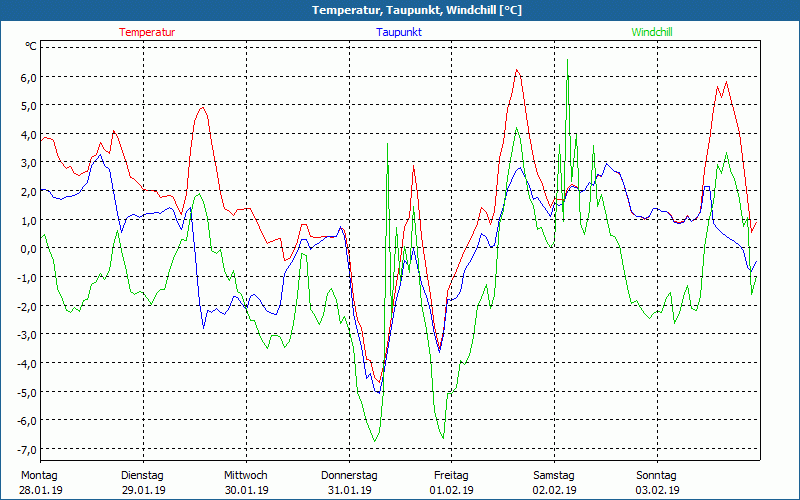Click the 03.02.19 date label

click(x=658, y=490)
